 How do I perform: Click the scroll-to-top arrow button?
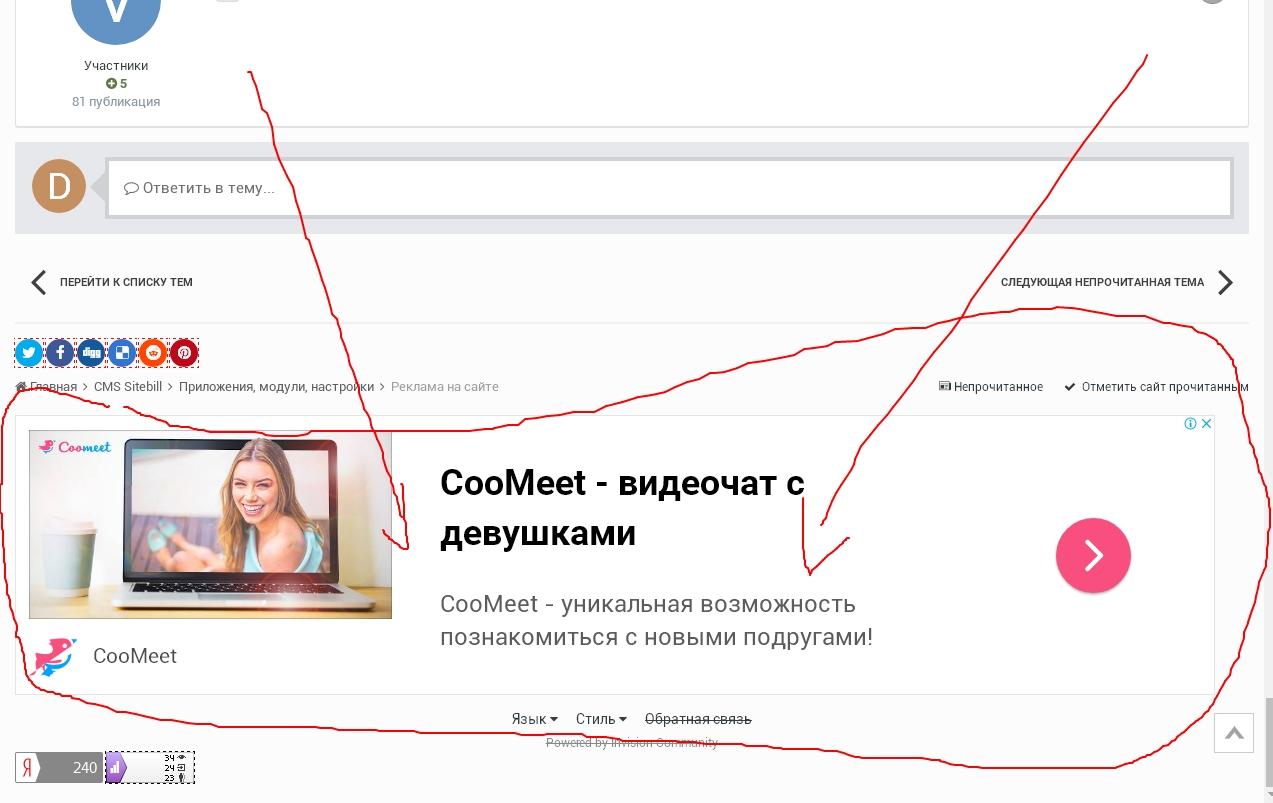[1234, 734]
